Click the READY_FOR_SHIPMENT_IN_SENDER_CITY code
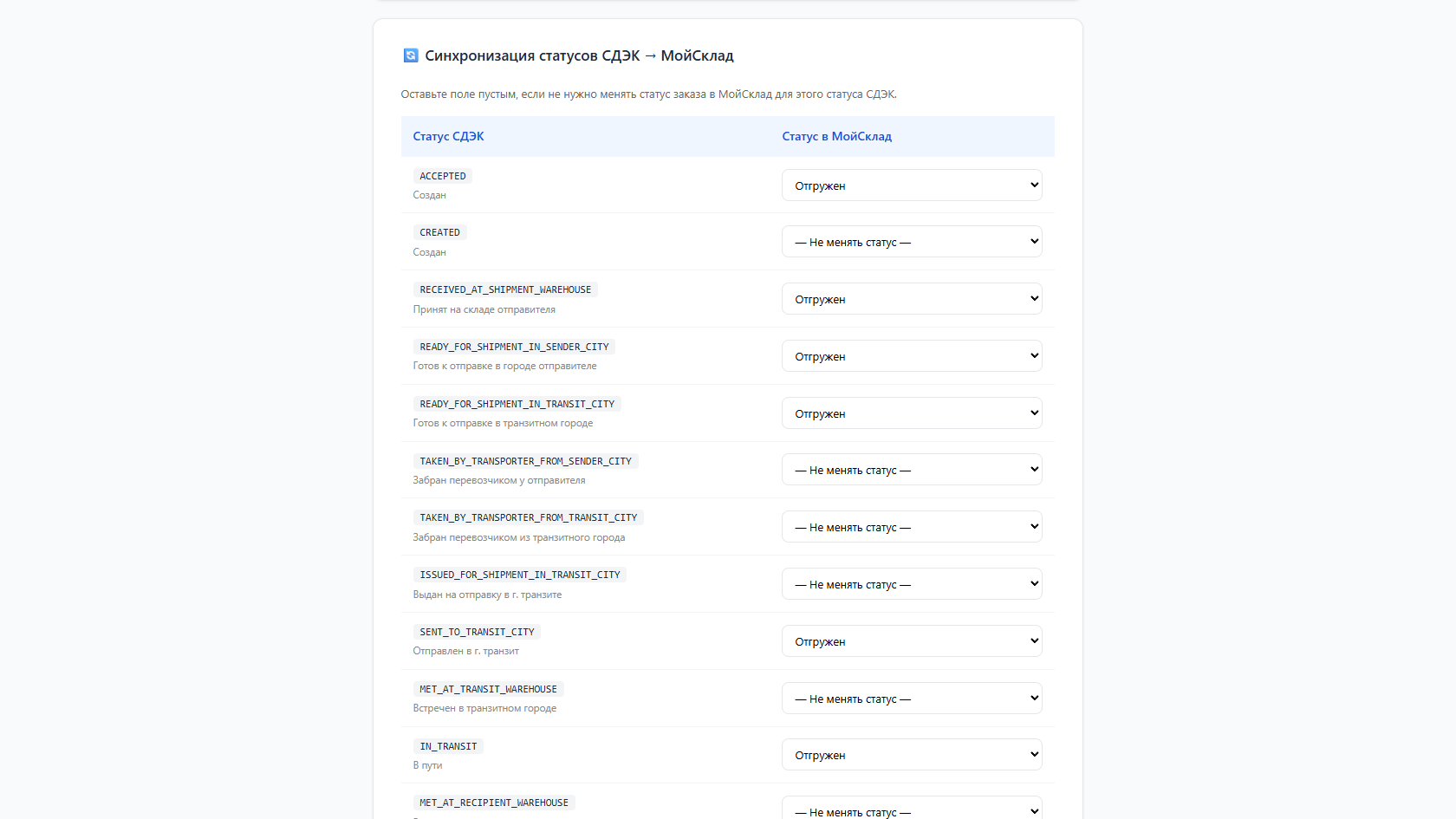The image size is (1456, 819). [x=514, y=347]
